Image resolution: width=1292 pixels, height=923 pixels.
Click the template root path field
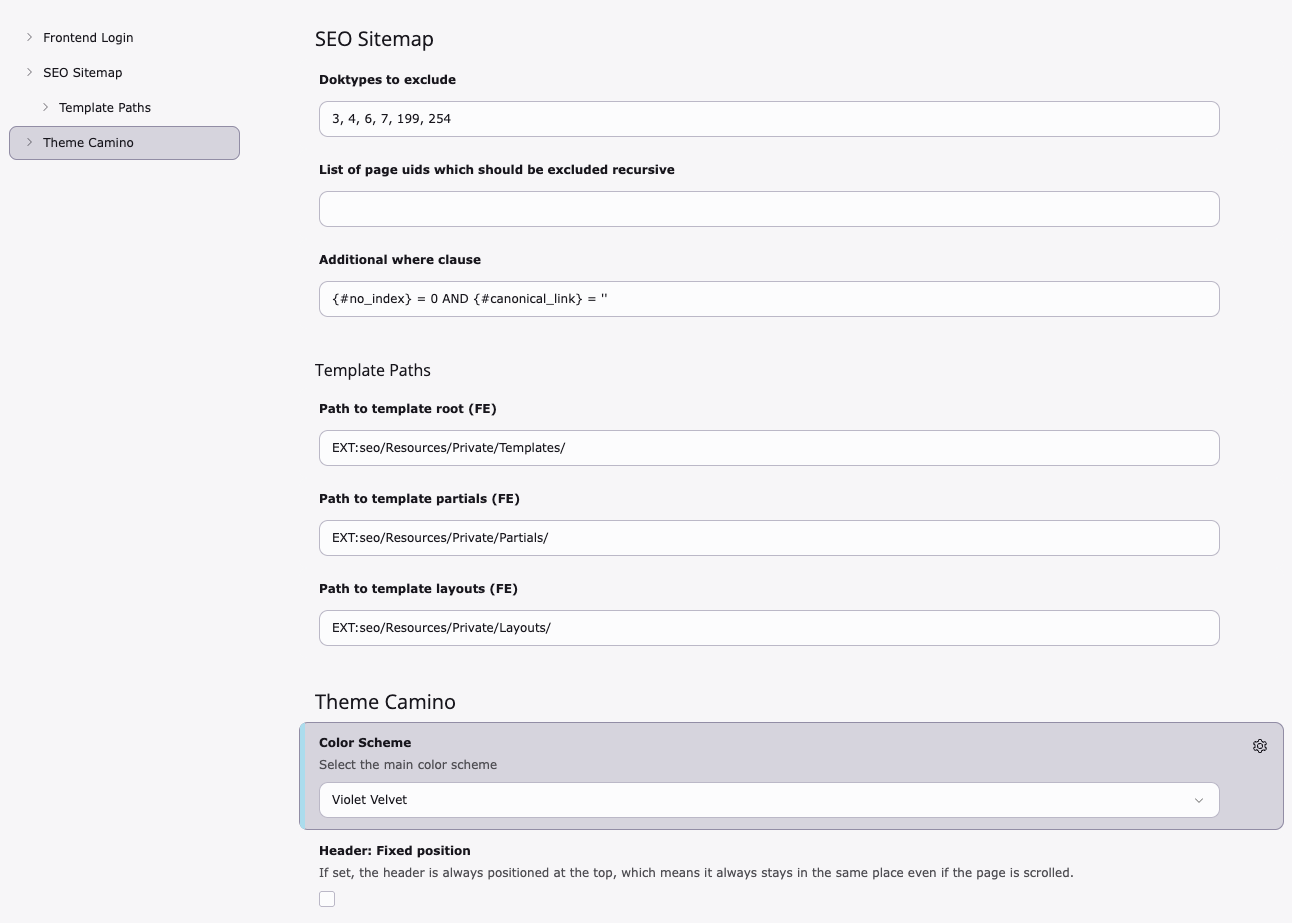pyautogui.click(x=768, y=447)
